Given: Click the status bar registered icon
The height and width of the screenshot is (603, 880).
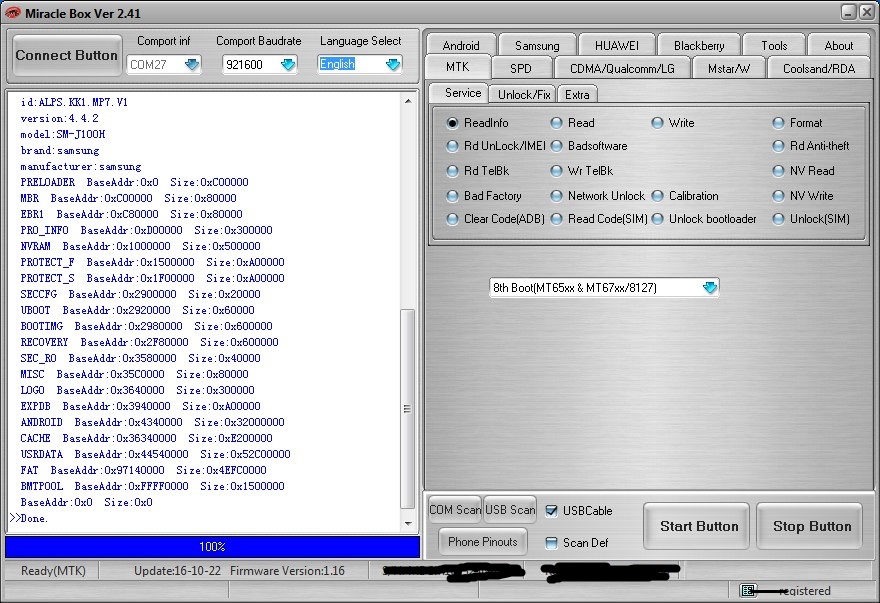Looking at the screenshot, I should click(x=748, y=590).
